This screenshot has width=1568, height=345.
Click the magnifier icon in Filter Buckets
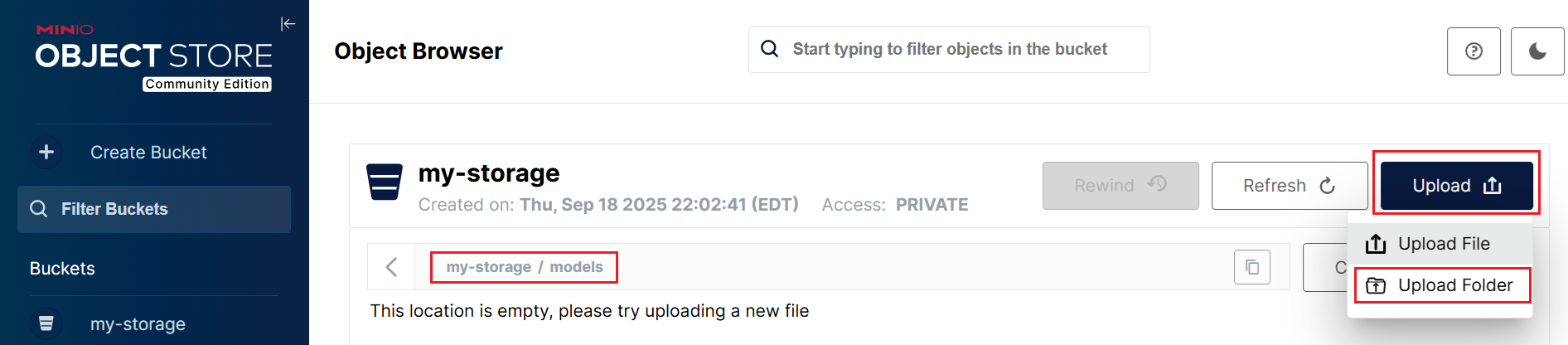tap(38, 209)
